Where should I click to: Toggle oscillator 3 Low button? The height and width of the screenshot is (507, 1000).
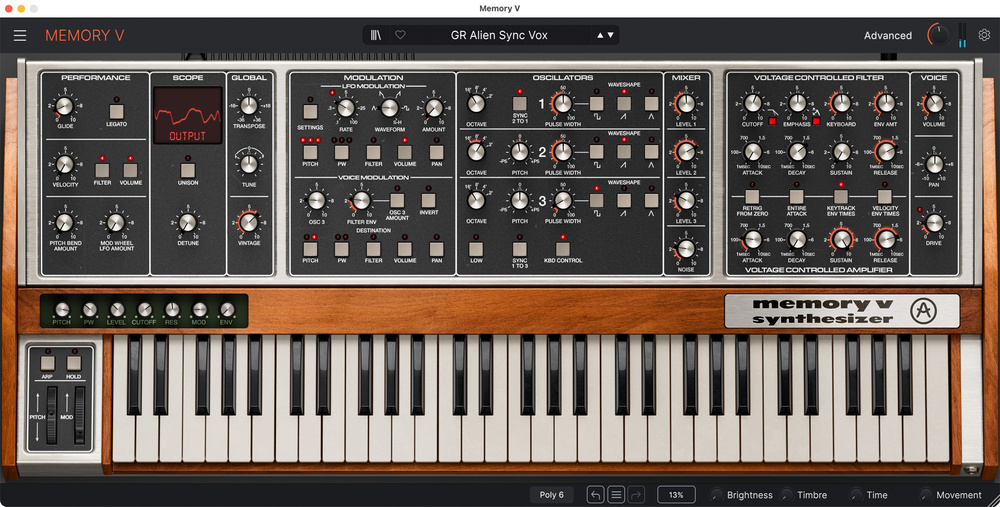[476, 249]
